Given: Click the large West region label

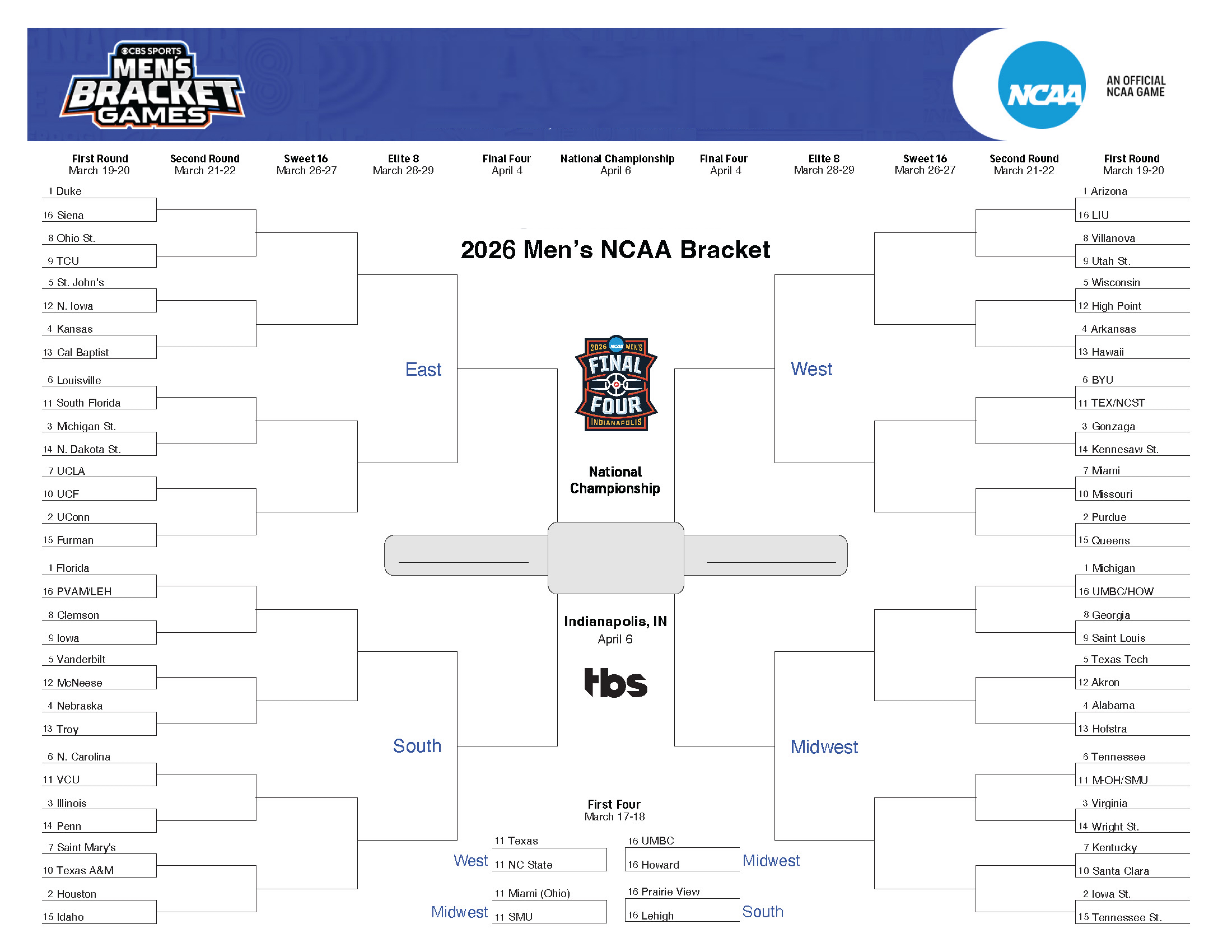Looking at the screenshot, I should (811, 369).
